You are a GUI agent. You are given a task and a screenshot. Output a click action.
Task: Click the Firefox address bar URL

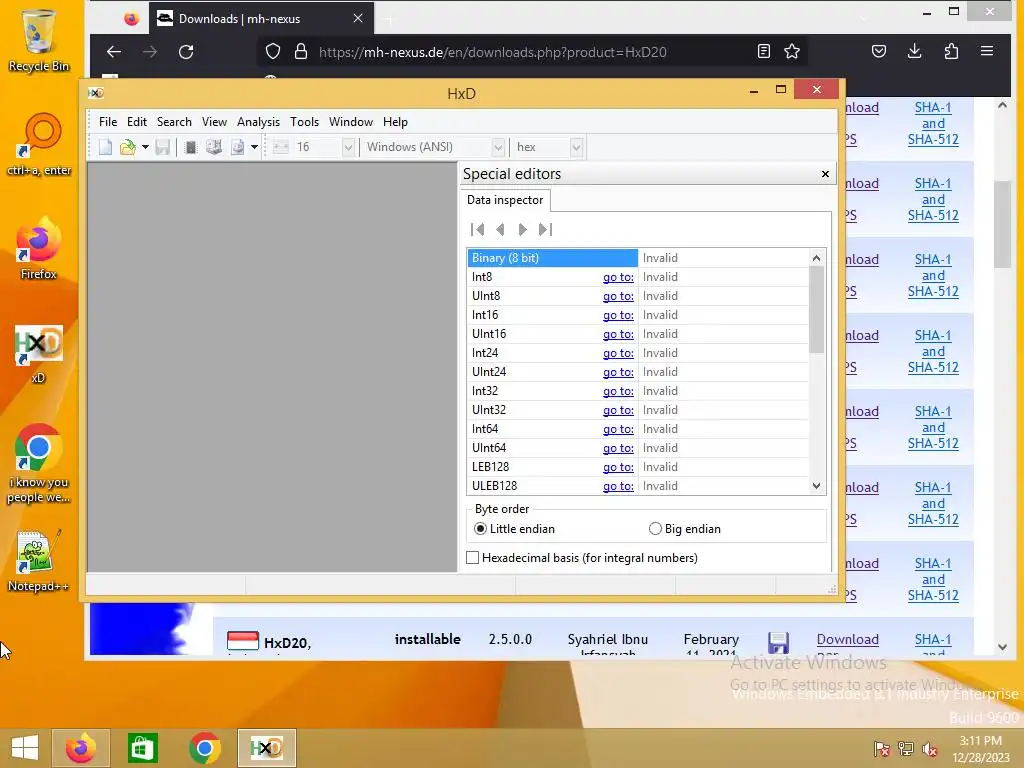[x=492, y=52]
